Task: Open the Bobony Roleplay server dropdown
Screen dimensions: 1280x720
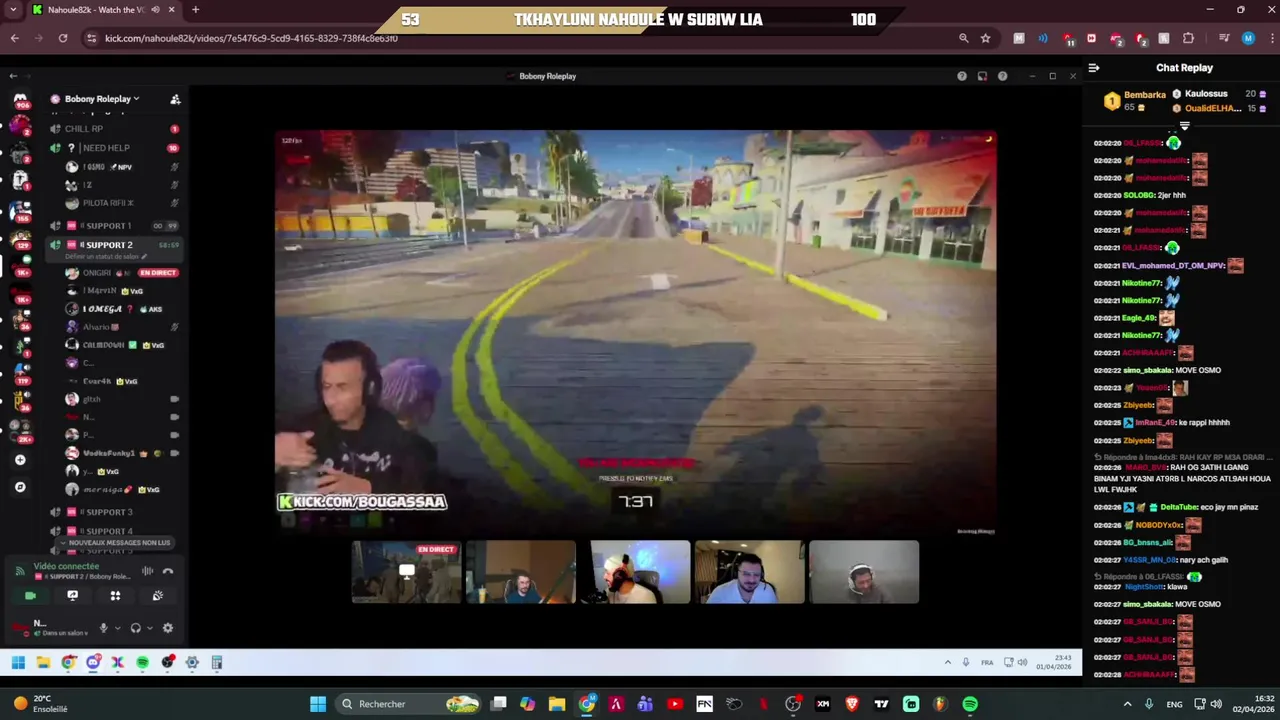Action: (x=102, y=99)
